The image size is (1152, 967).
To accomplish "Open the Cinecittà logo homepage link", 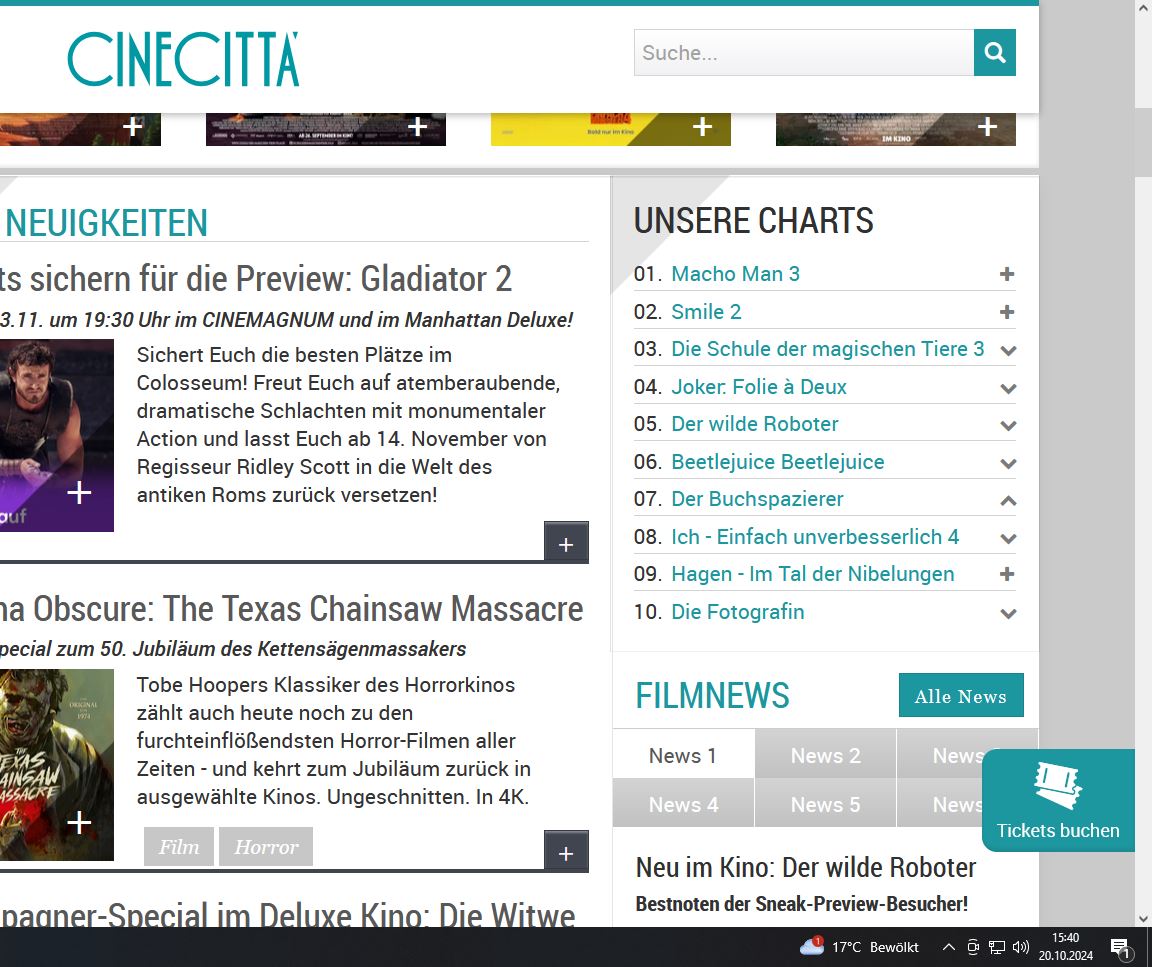I will (183, 59).
